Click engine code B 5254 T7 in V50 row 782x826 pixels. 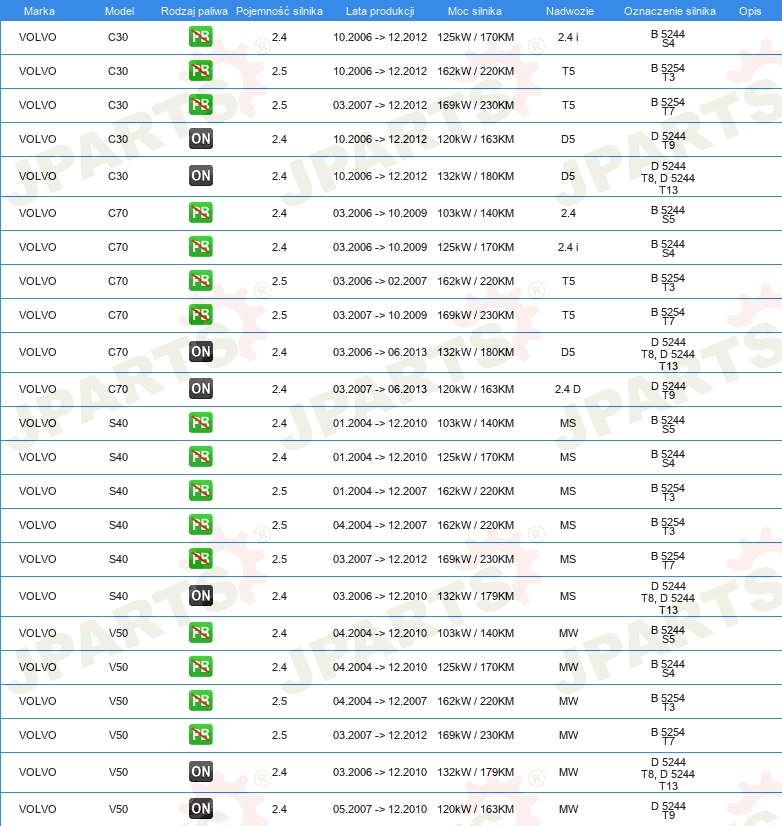pos(668,736)
